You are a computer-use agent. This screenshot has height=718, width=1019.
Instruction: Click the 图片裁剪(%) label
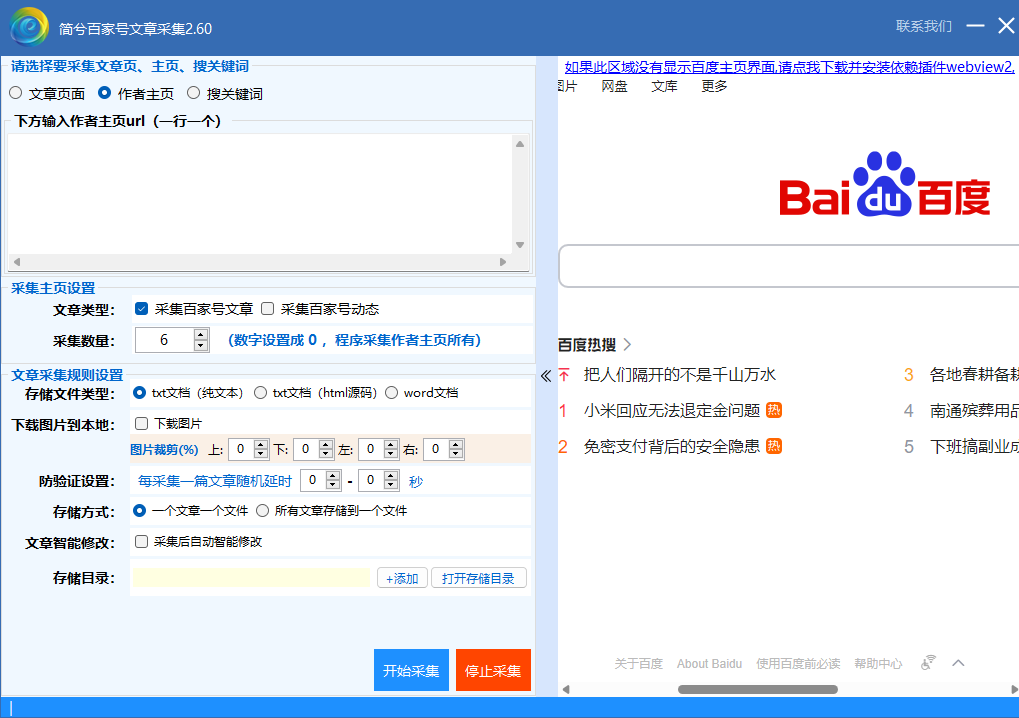[164, 450]
